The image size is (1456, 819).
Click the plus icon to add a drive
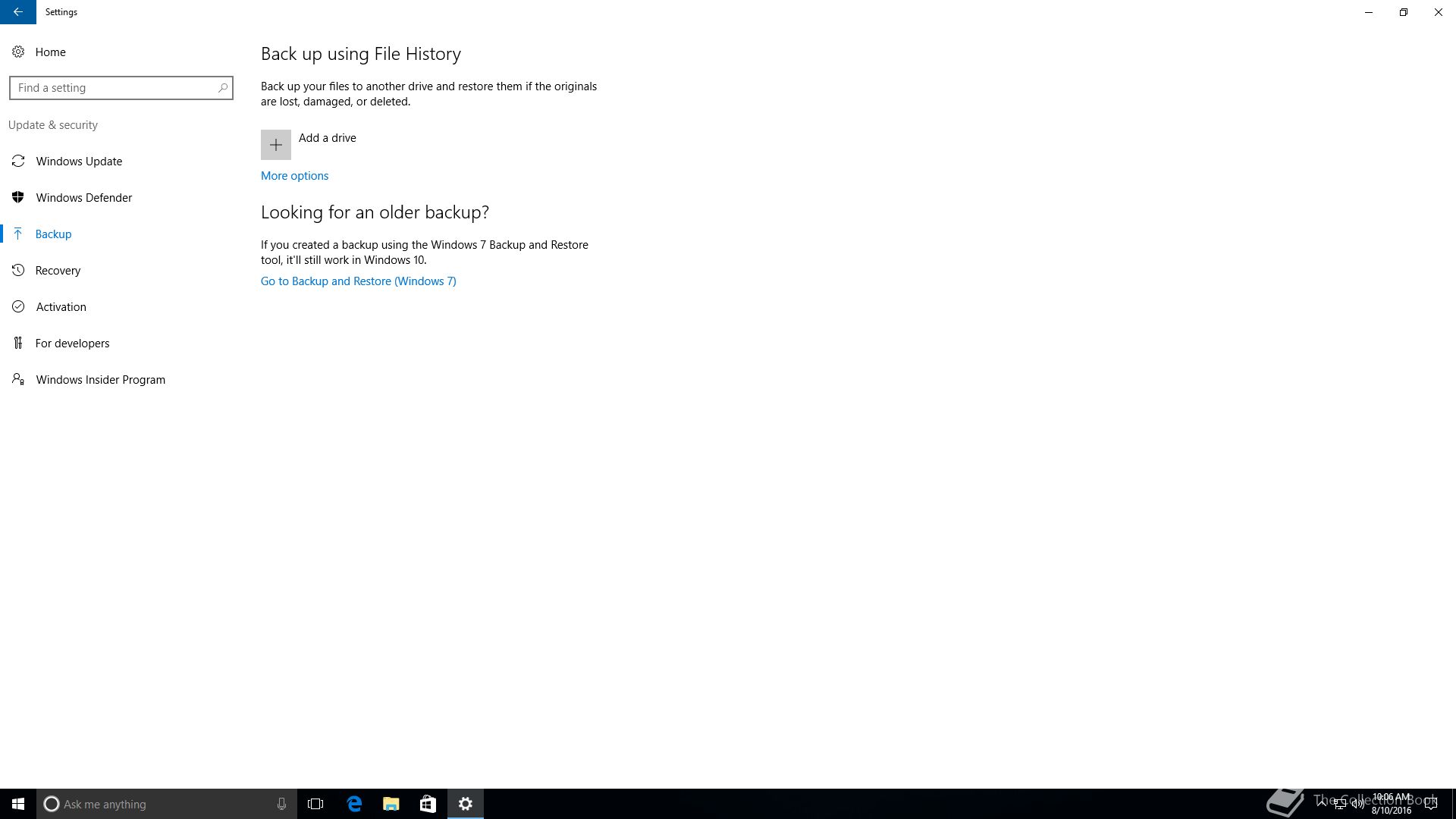(x=276, y=145)
